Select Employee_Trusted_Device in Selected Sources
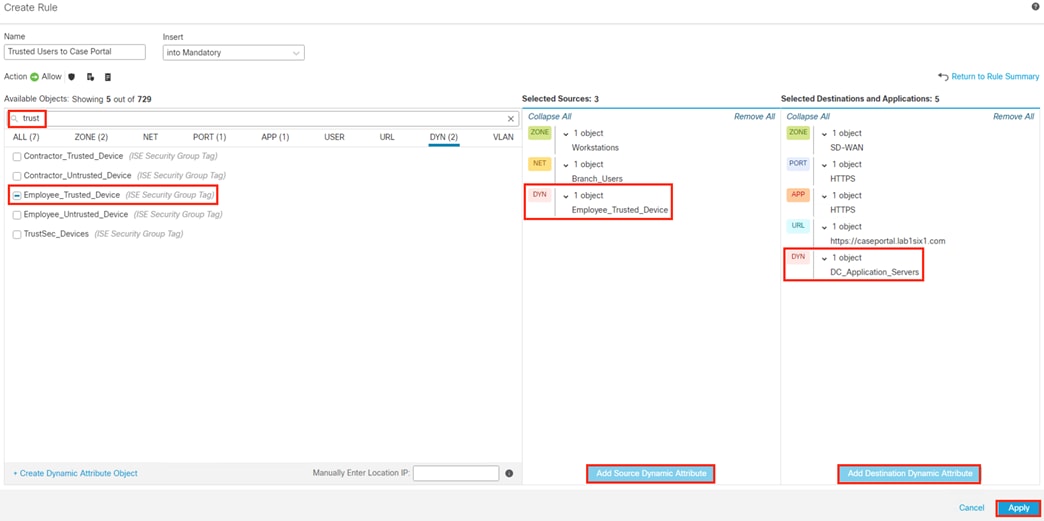 coord(620,211)
